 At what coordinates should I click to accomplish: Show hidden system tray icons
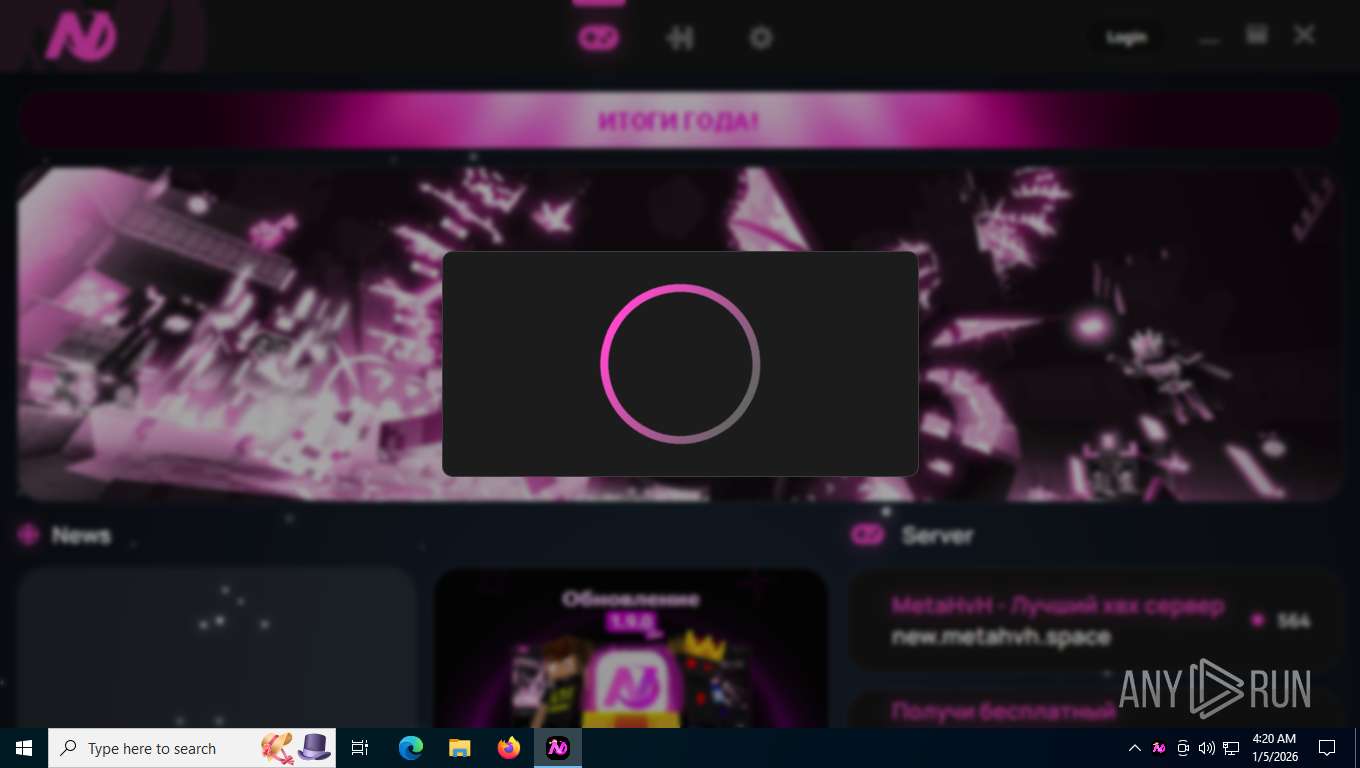(1135, 748)
